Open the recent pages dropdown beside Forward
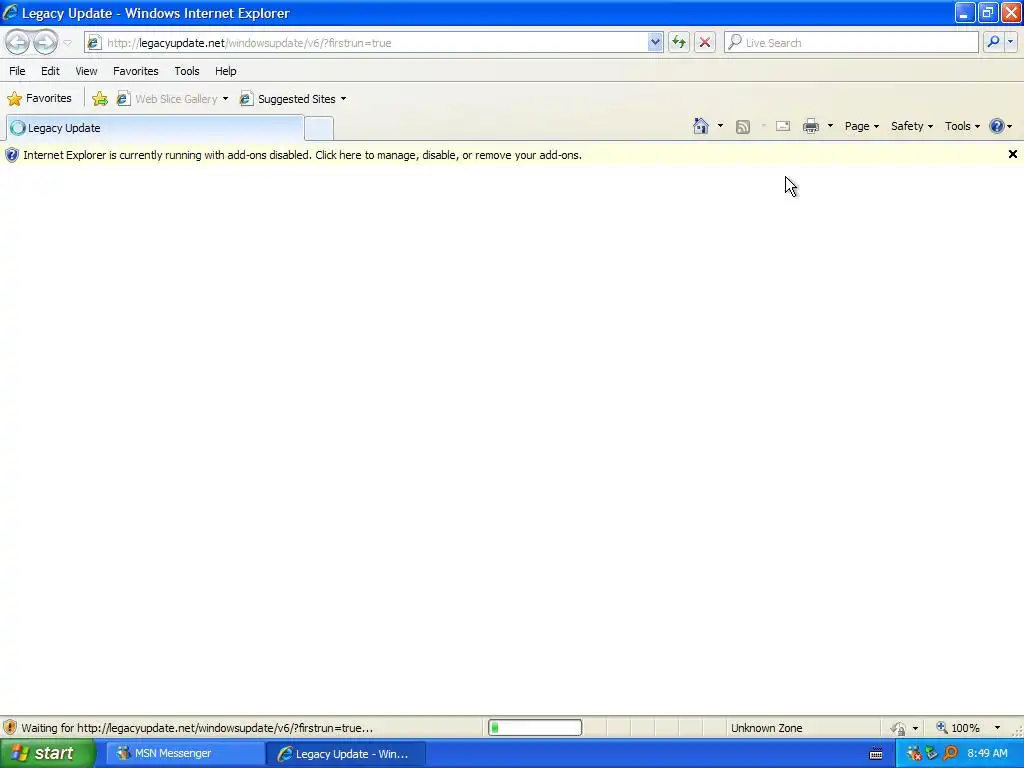This screenshot has height=768, width=1024. point(67,43)
